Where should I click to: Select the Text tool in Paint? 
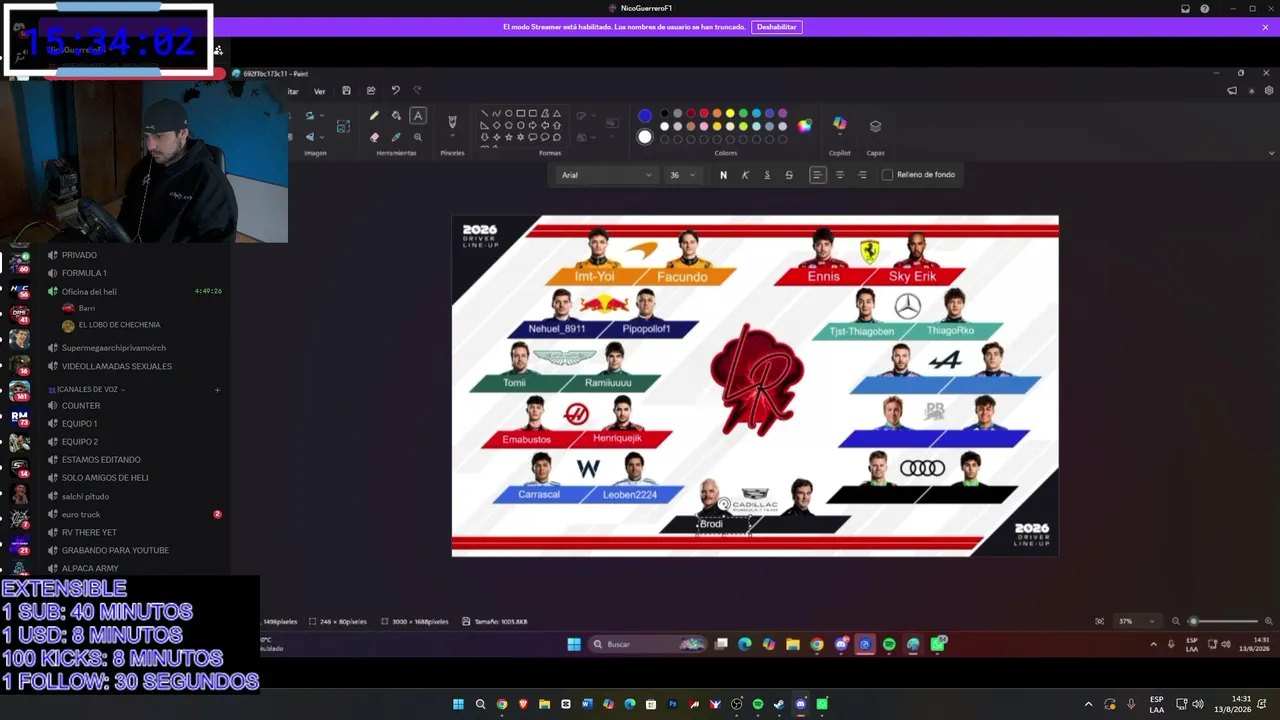click(x=418, y=116)
